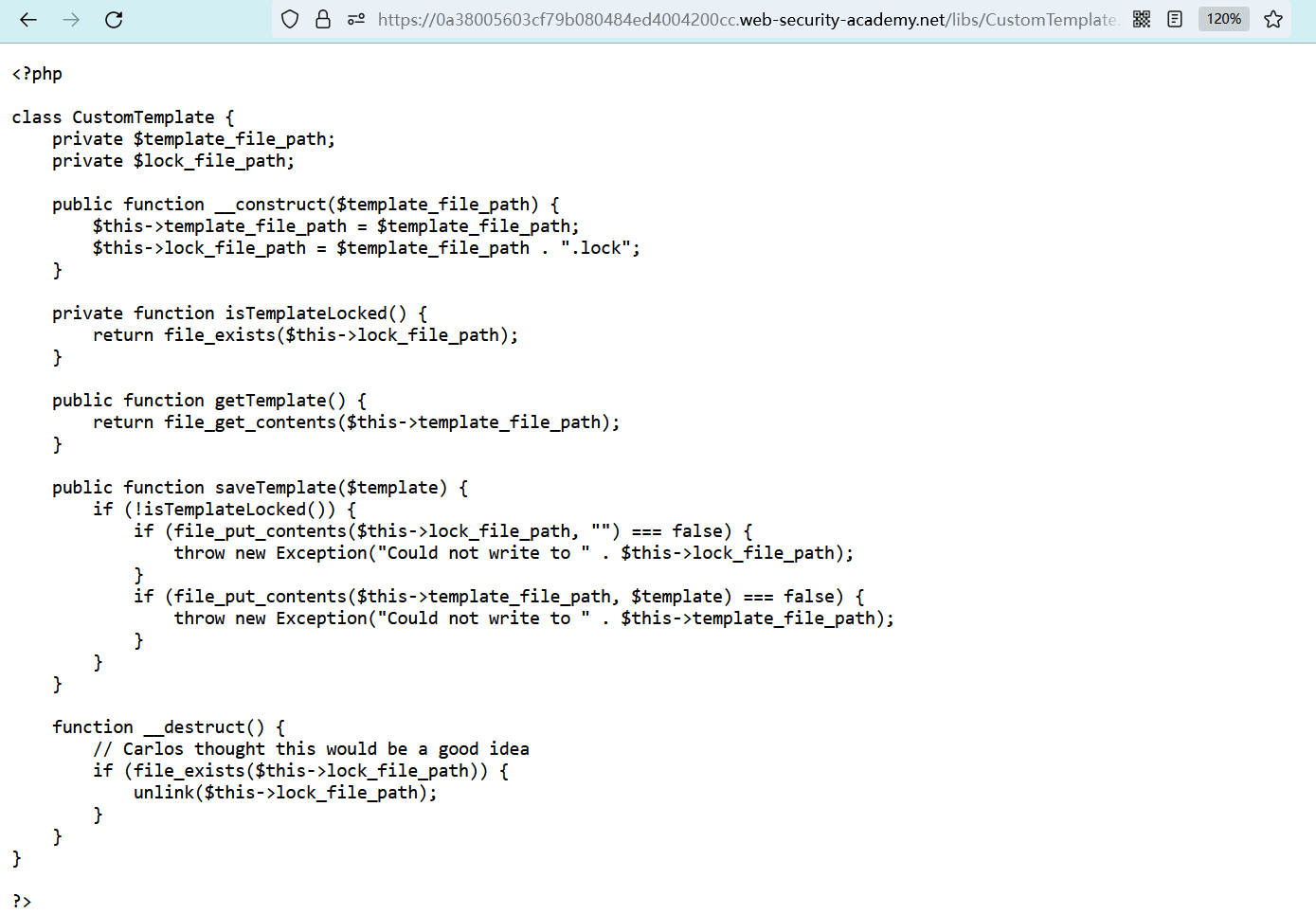Screen dimensions: 1316x914
Task: Click the QR code icon in address bar
Action: click(1142, 19)
